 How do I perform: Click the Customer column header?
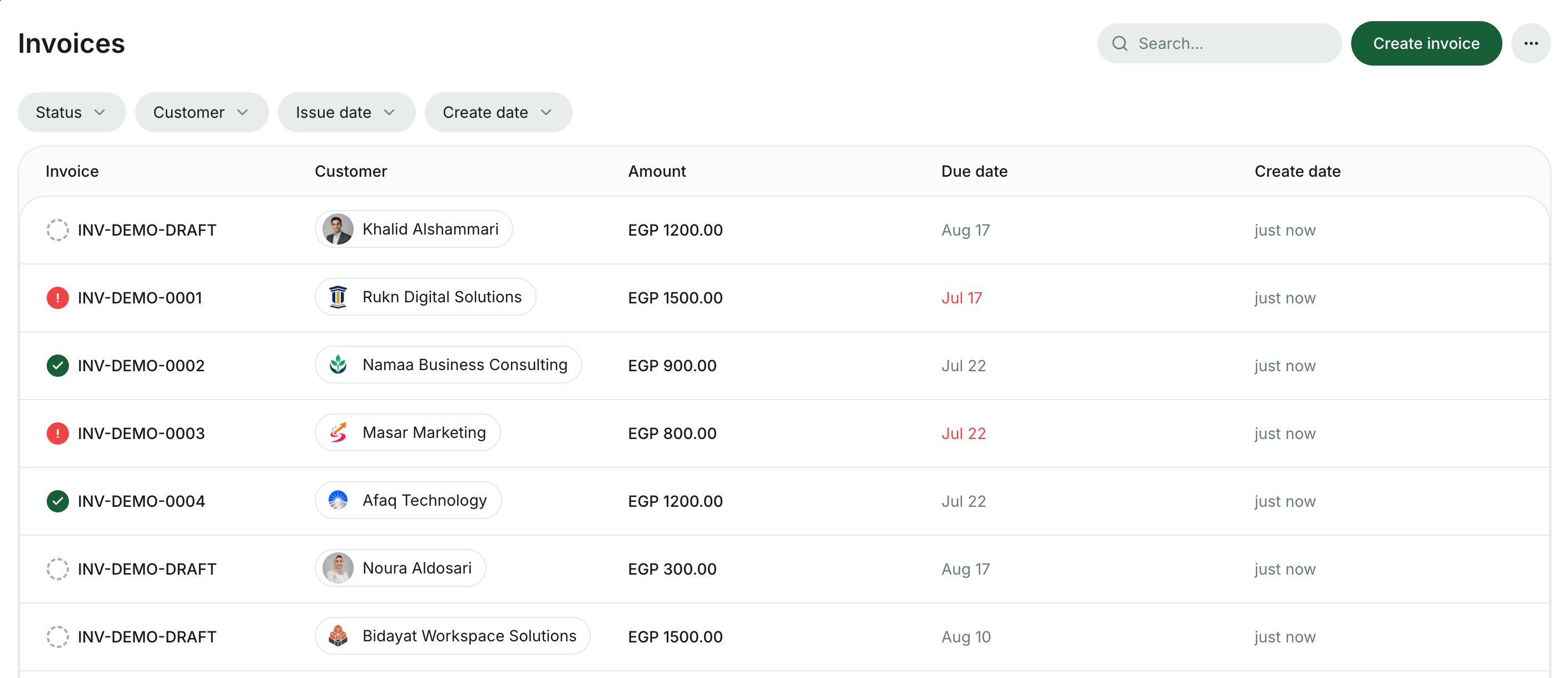[x=351, y=171]
